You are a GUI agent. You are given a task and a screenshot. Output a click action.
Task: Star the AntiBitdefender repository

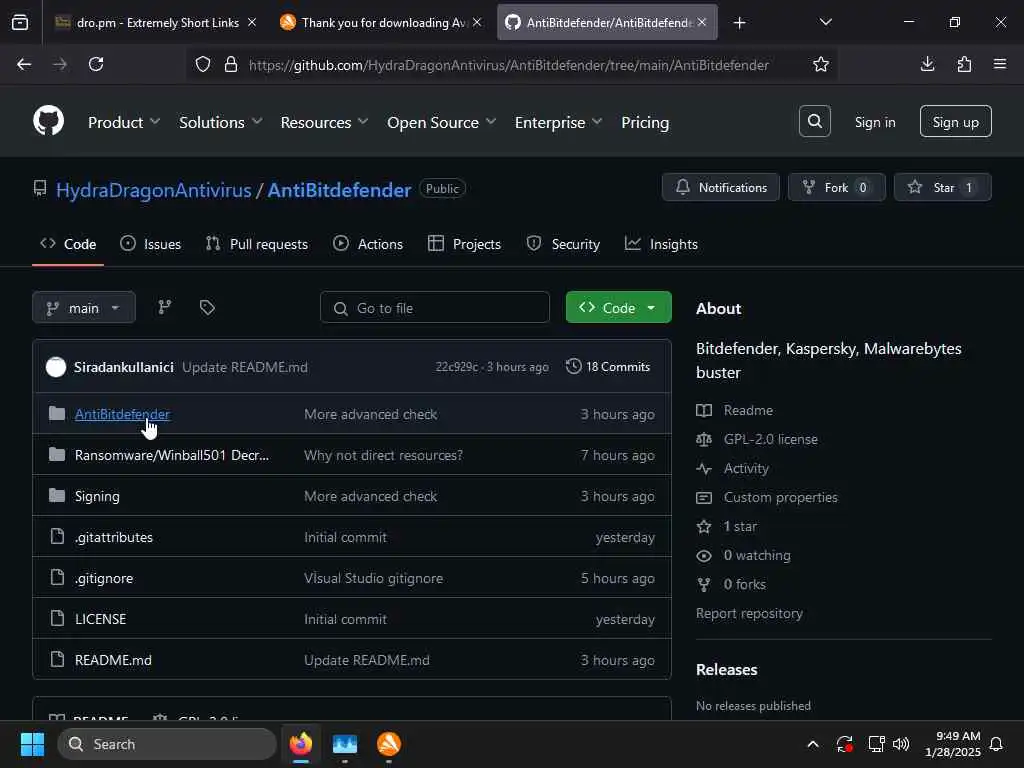[x=942, y=187]
